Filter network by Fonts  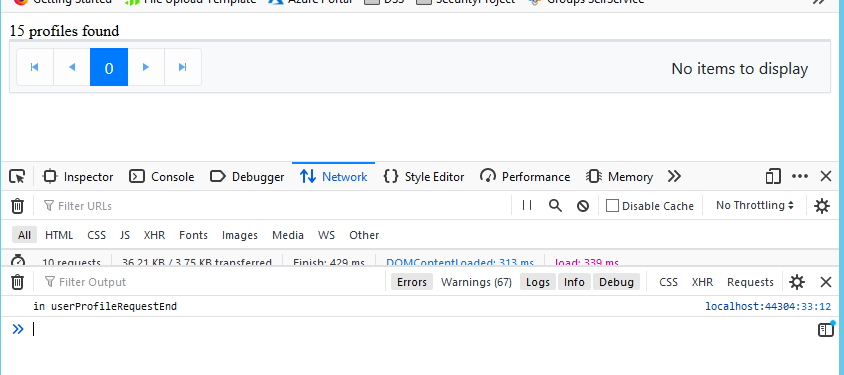pos(193,235)
